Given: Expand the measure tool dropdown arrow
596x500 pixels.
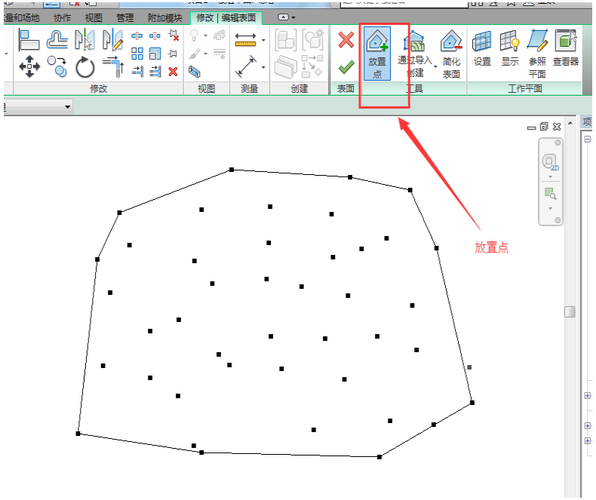Looking at the screenshot, I should pyautogui.click(x=263, y=40).
